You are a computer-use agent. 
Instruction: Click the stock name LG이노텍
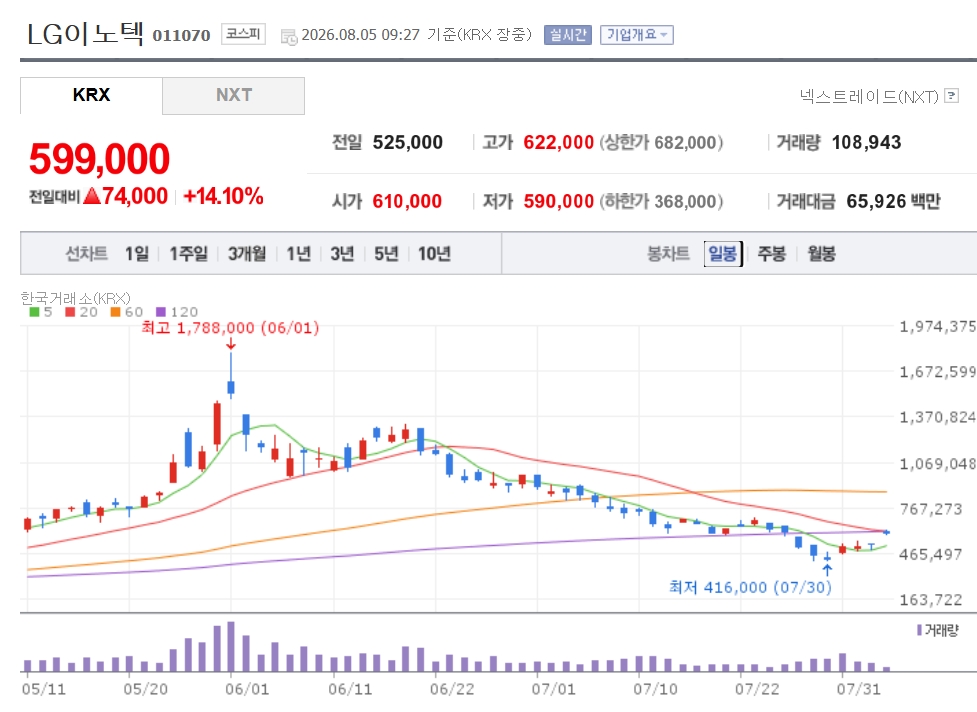point(85,34)
